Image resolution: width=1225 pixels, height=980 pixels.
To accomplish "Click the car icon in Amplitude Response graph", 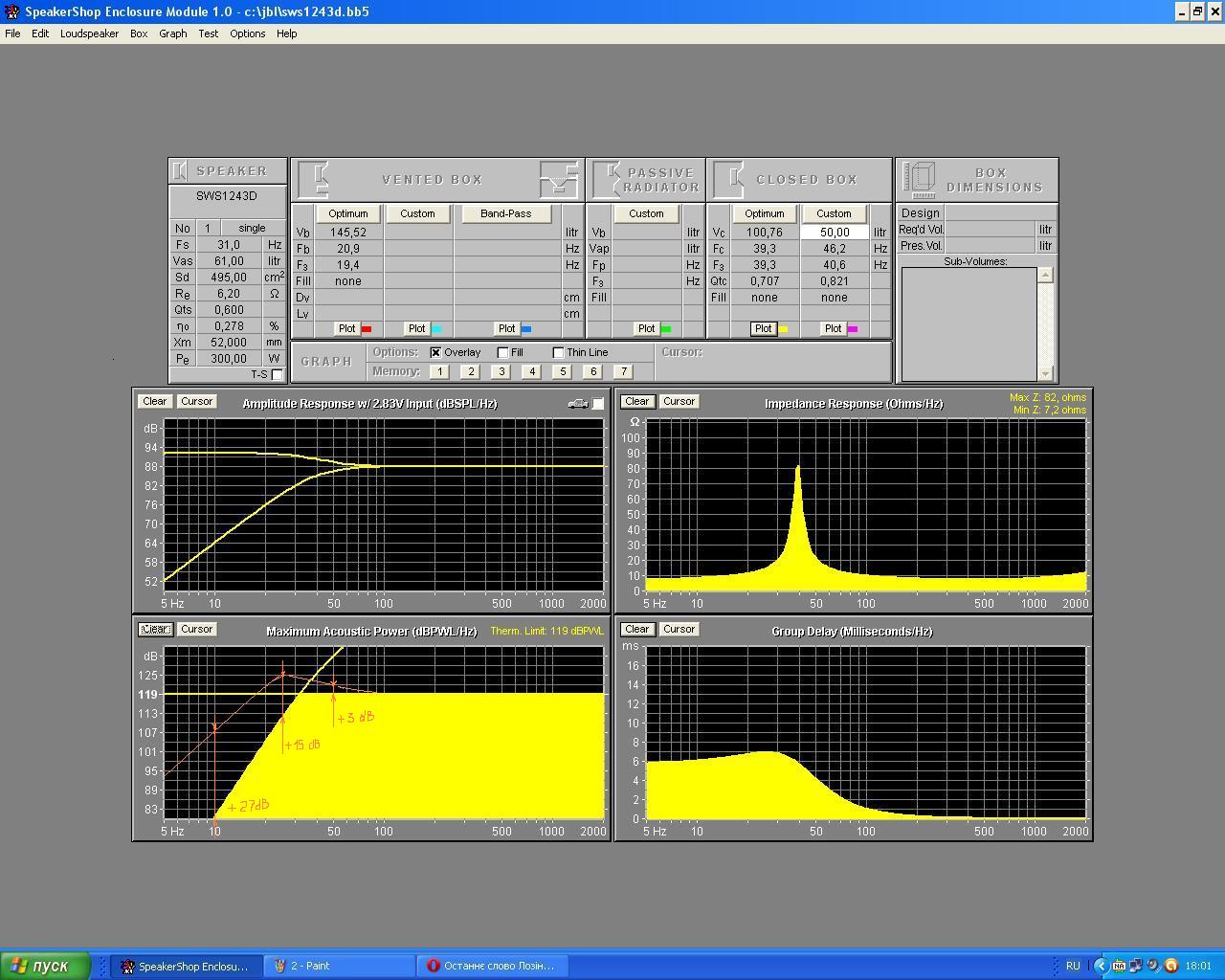I will pos(577,404).
